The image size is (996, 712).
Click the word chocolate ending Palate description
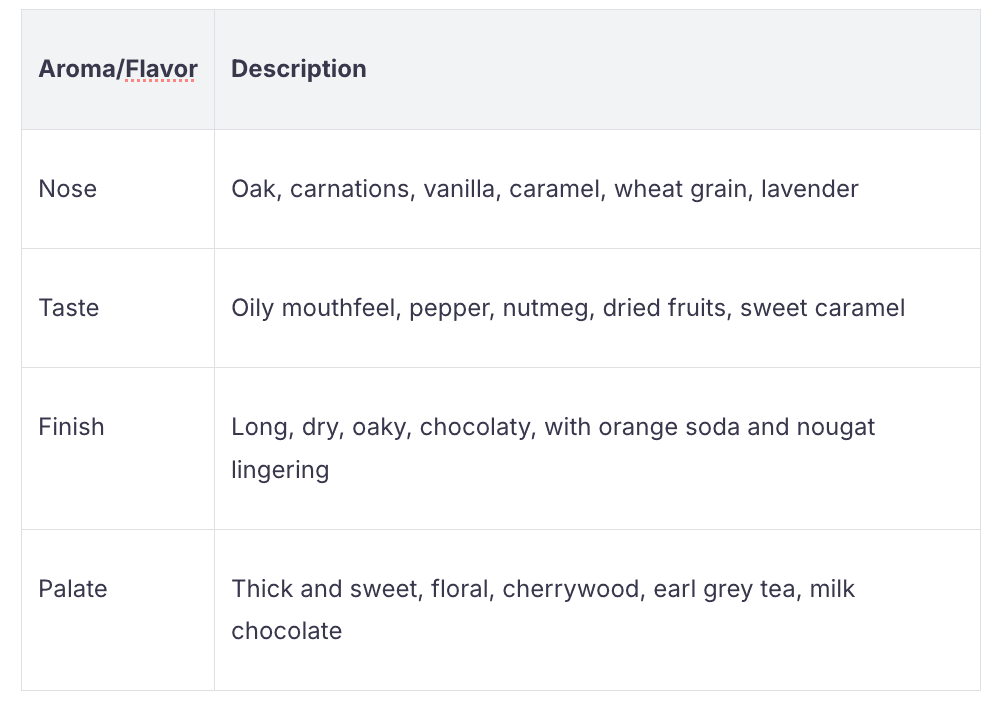click(x=286, y=631)
